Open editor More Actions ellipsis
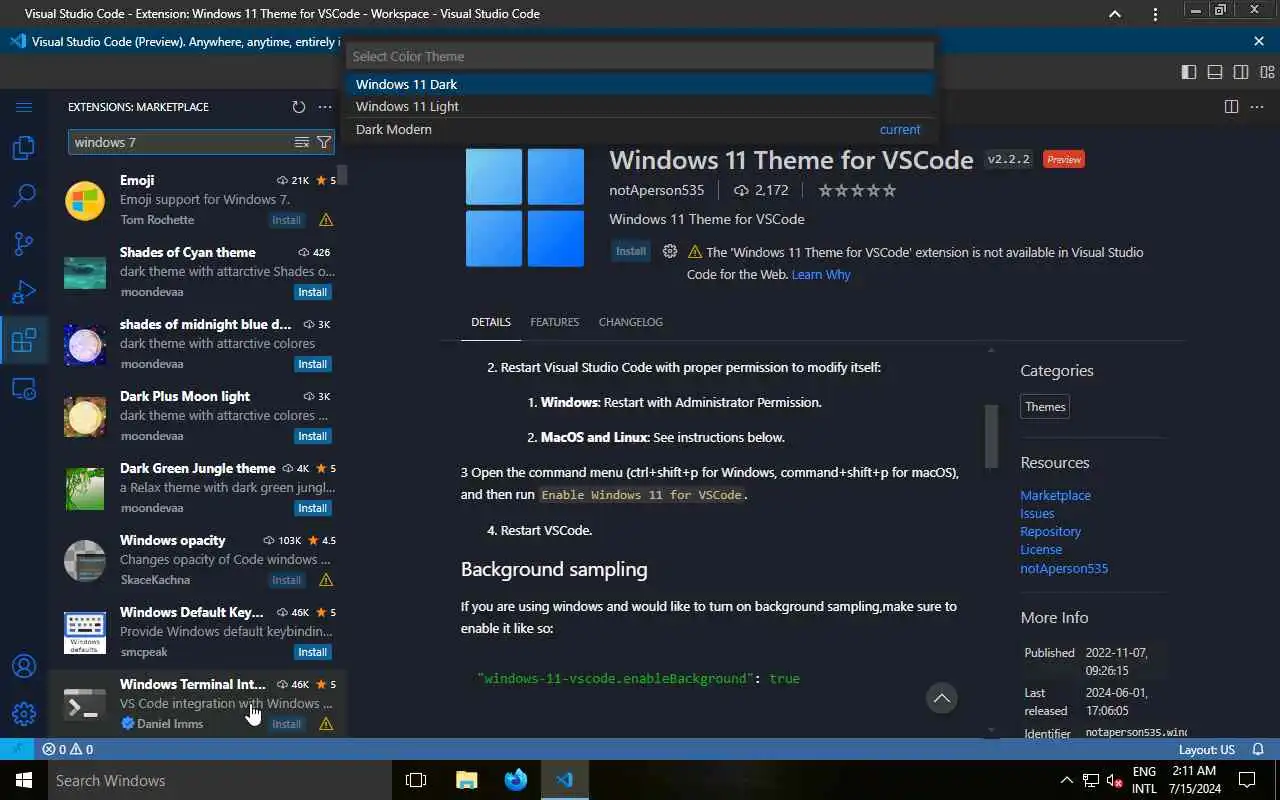1280x800 pixels. tap(1259, 107)
